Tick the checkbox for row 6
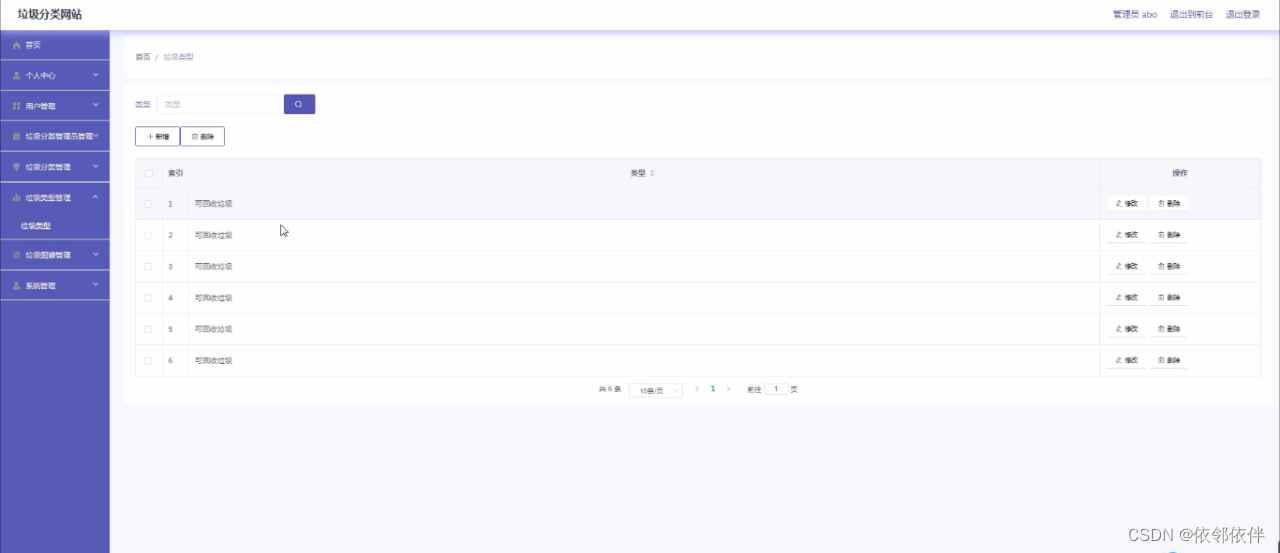Image resolution: width=1280 pixels, height=553 pixels. (149, 360)
